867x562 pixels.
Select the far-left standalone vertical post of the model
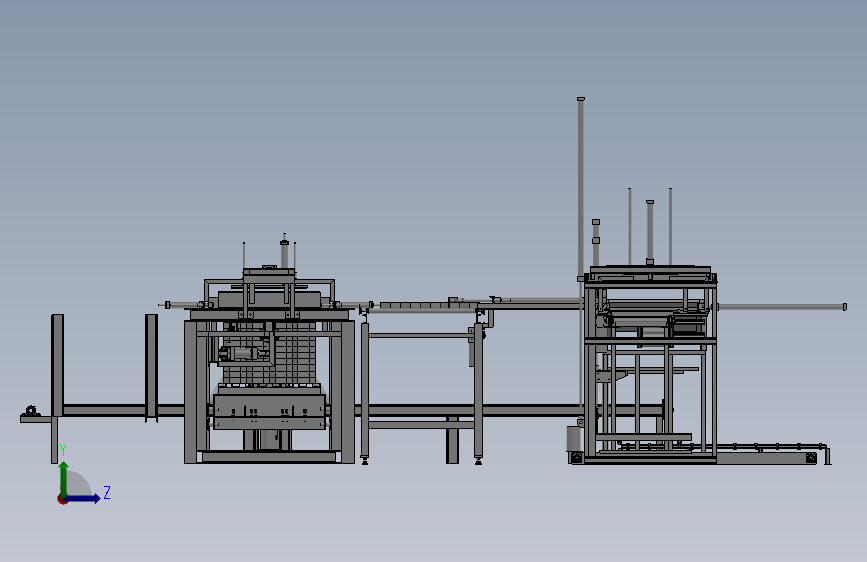click(x=58, y=365)
